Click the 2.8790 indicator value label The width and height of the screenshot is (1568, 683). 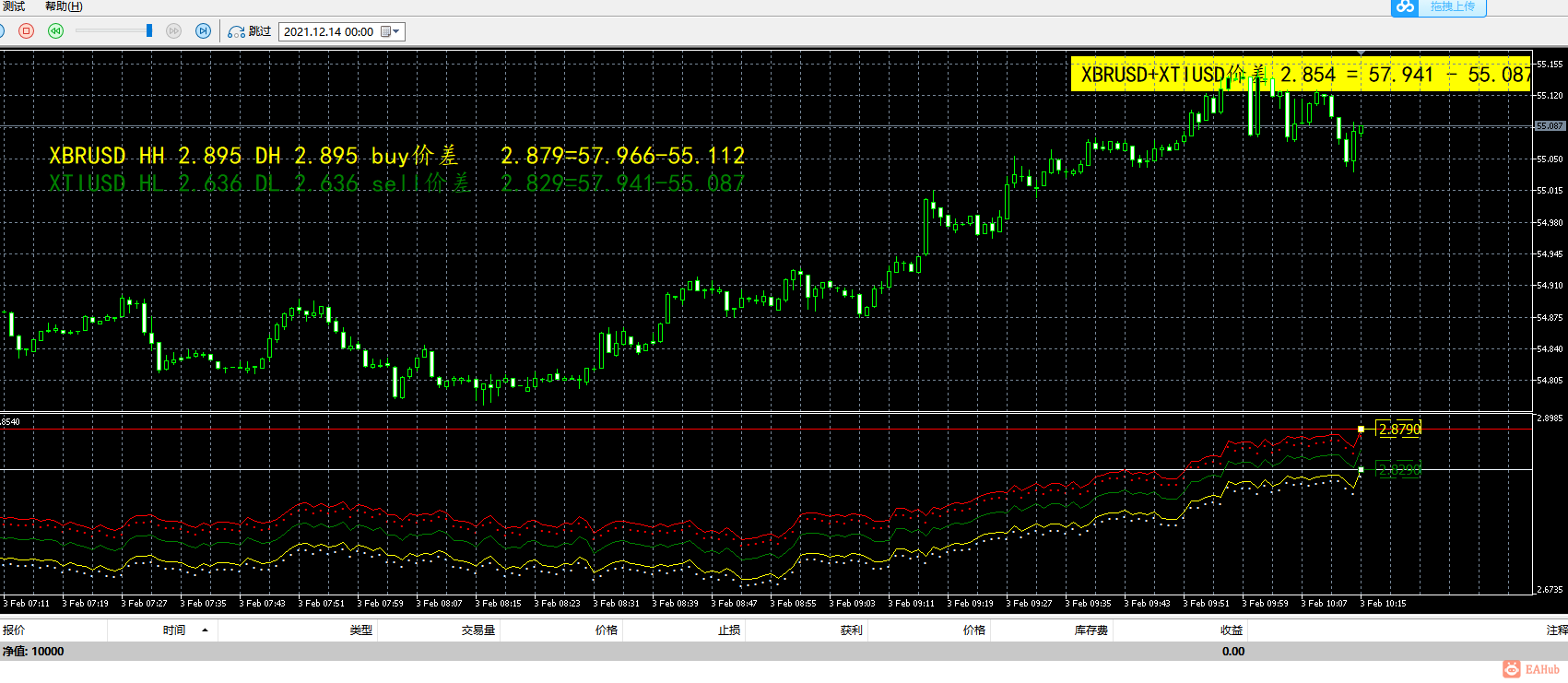[x=1399, y=430]
